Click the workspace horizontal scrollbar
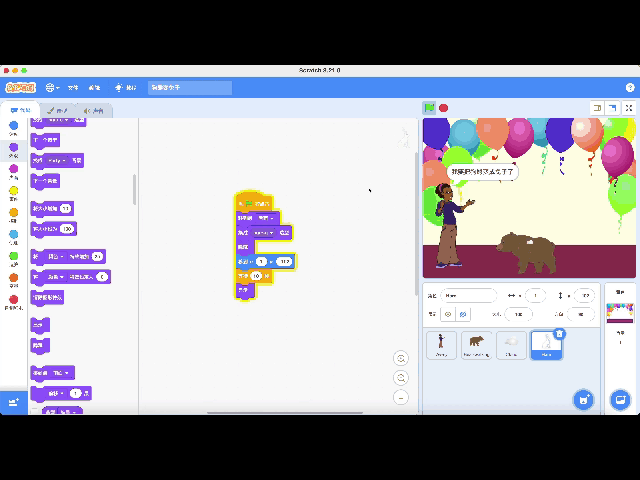This screenshot has height=480, width=640. click(284, 413)
